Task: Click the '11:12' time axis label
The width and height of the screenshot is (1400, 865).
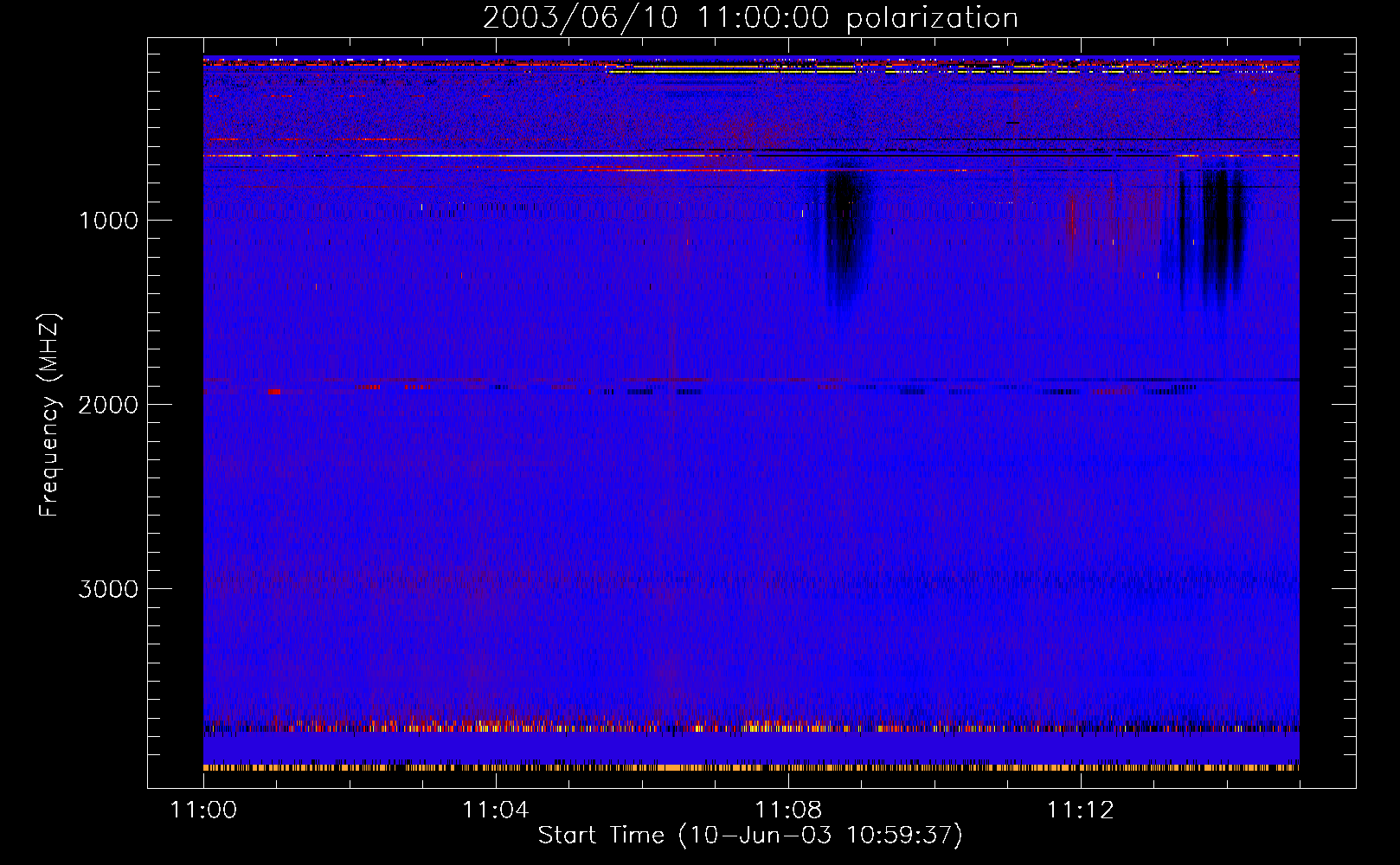Action: click(1081, 811)
